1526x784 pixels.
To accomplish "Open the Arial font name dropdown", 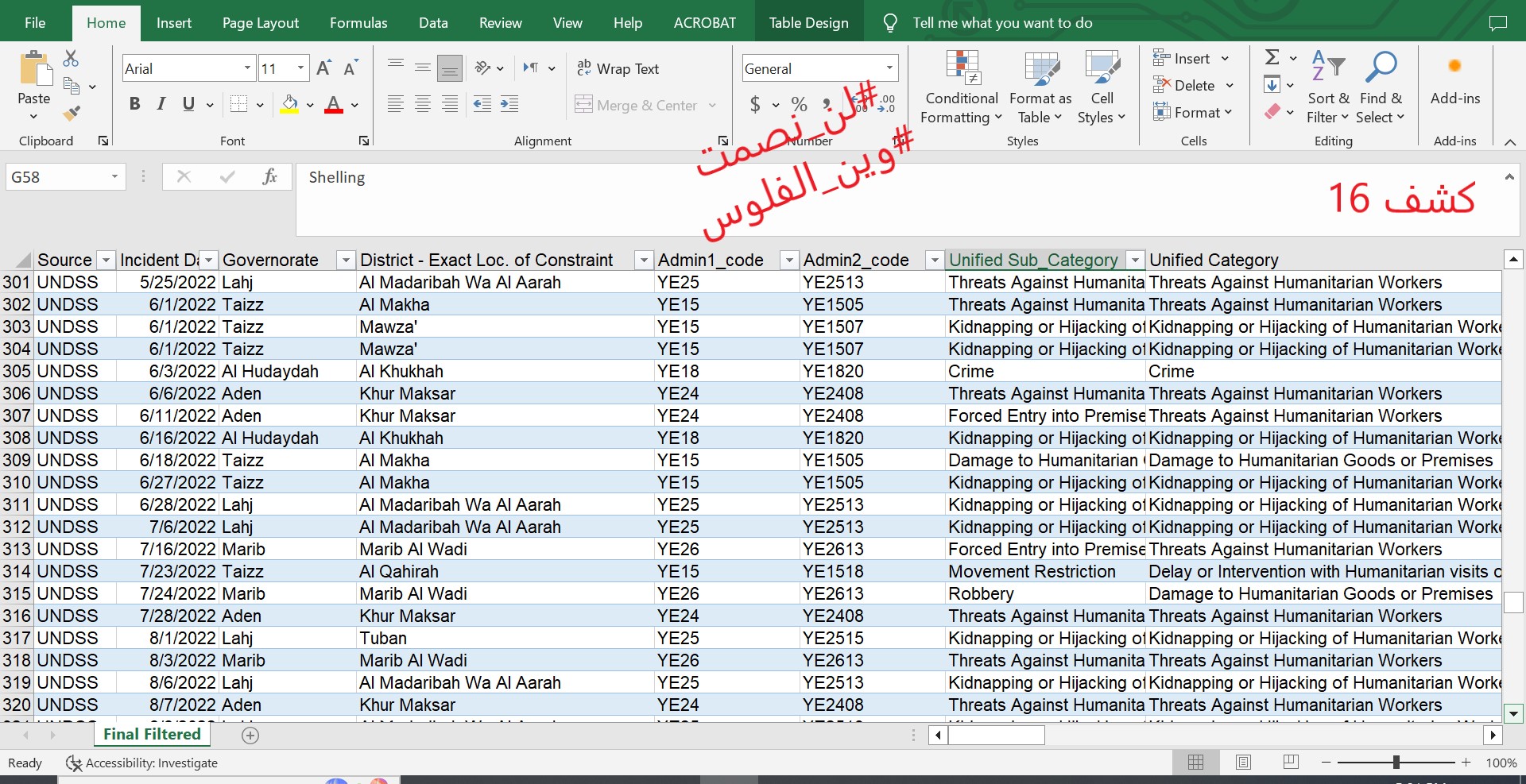I will pyautogui.click(x=247, y=68).
